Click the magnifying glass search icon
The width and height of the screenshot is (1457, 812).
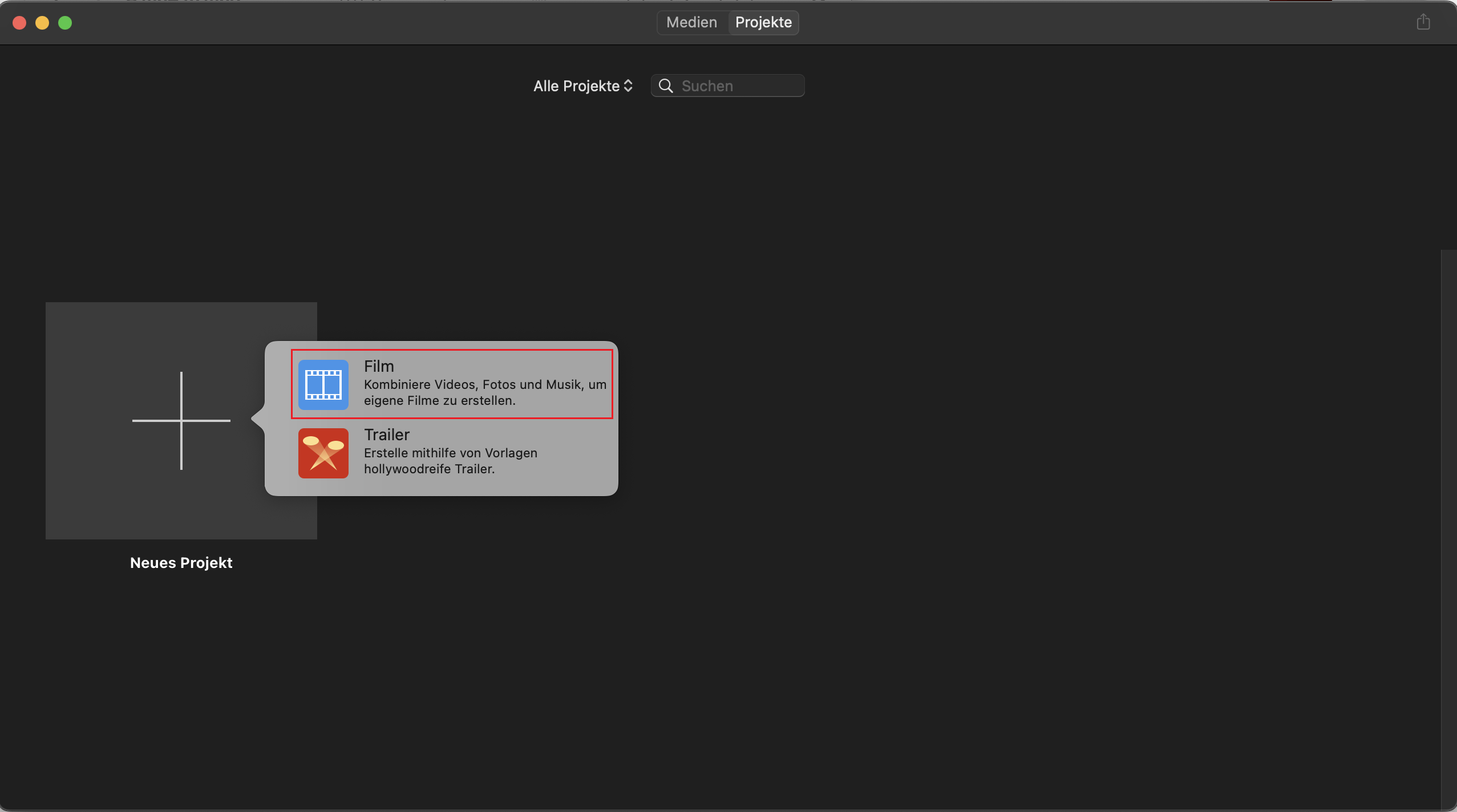[666, 86]
